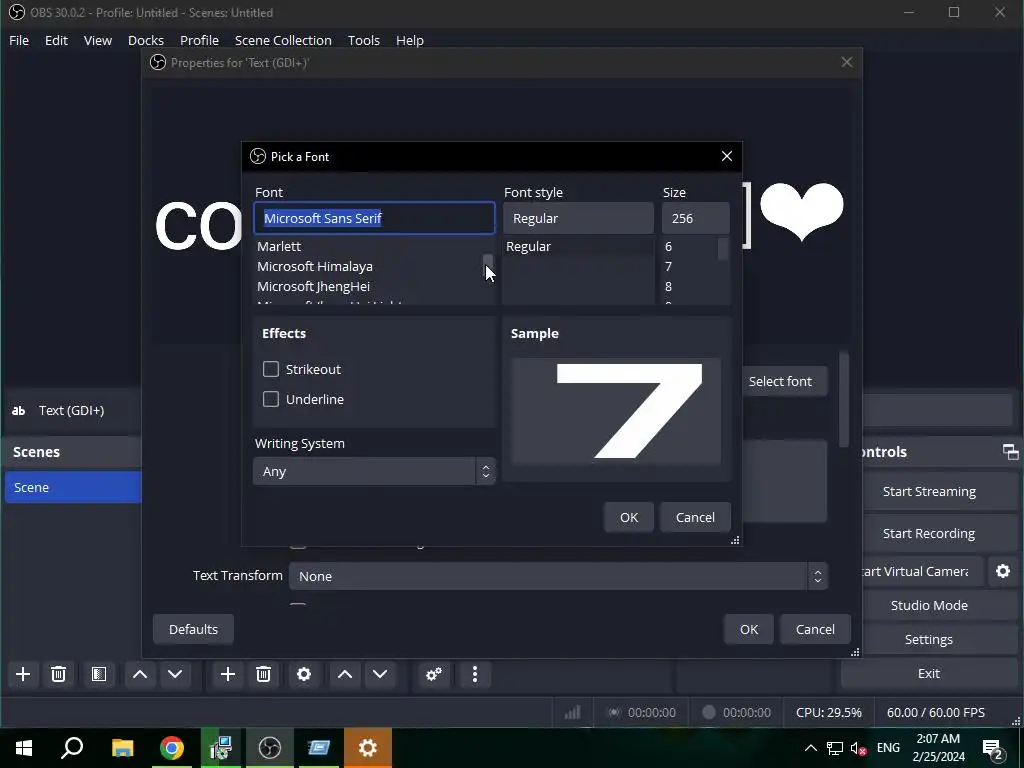
Task: Click Cancel in the Properties window
Action: click(815, 630)
